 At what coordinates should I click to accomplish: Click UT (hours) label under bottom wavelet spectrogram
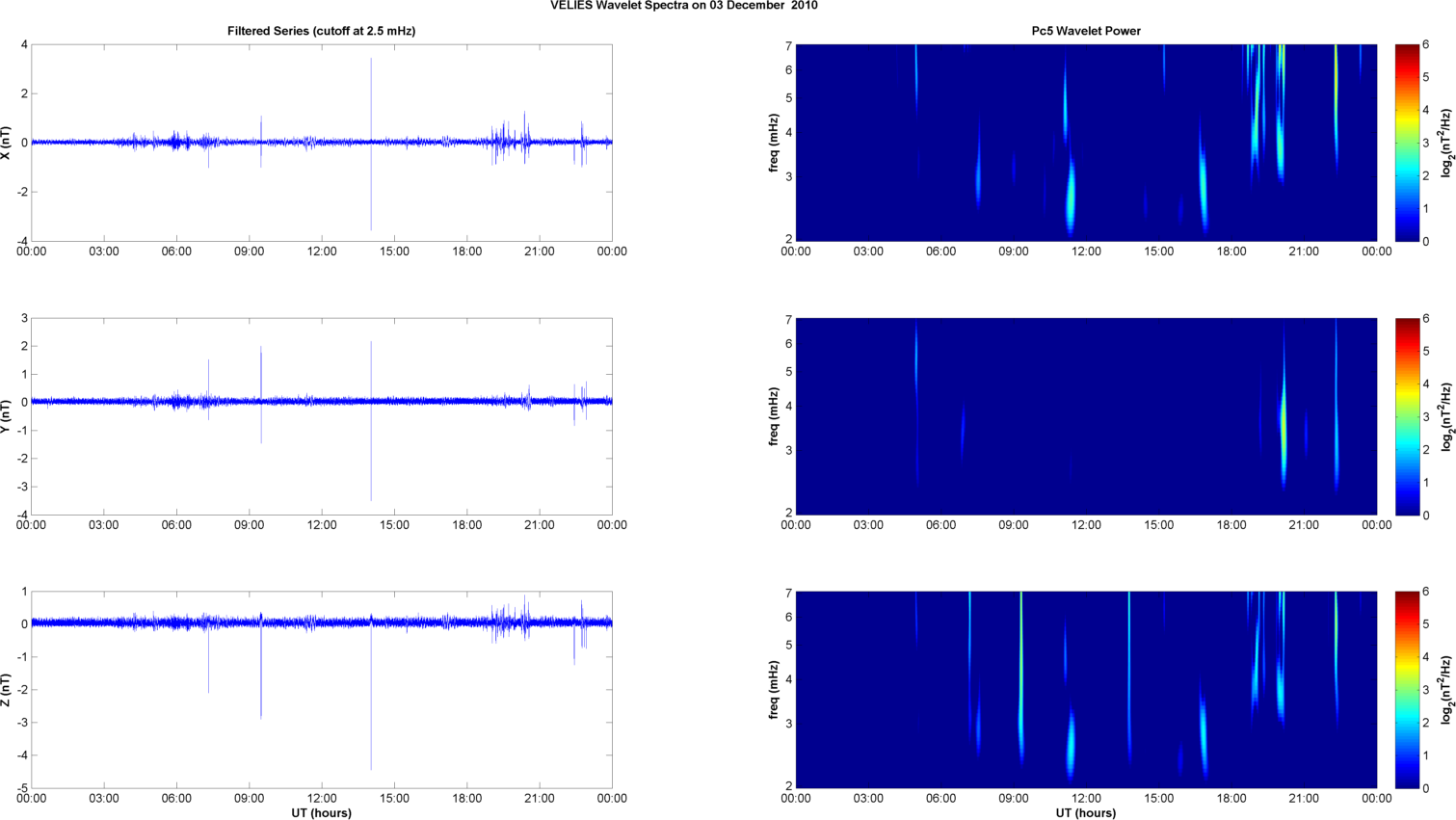(x=1086, y=812)
